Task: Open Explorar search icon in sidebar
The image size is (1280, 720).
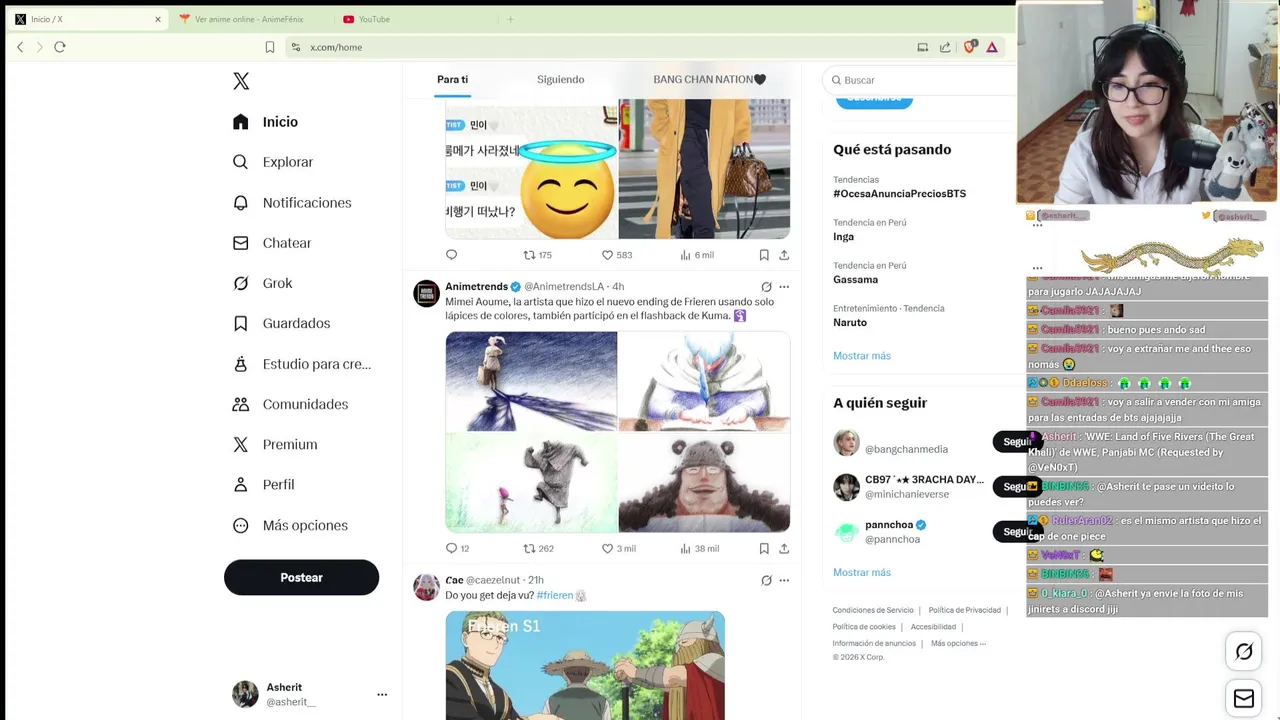Action: [240, 162]
